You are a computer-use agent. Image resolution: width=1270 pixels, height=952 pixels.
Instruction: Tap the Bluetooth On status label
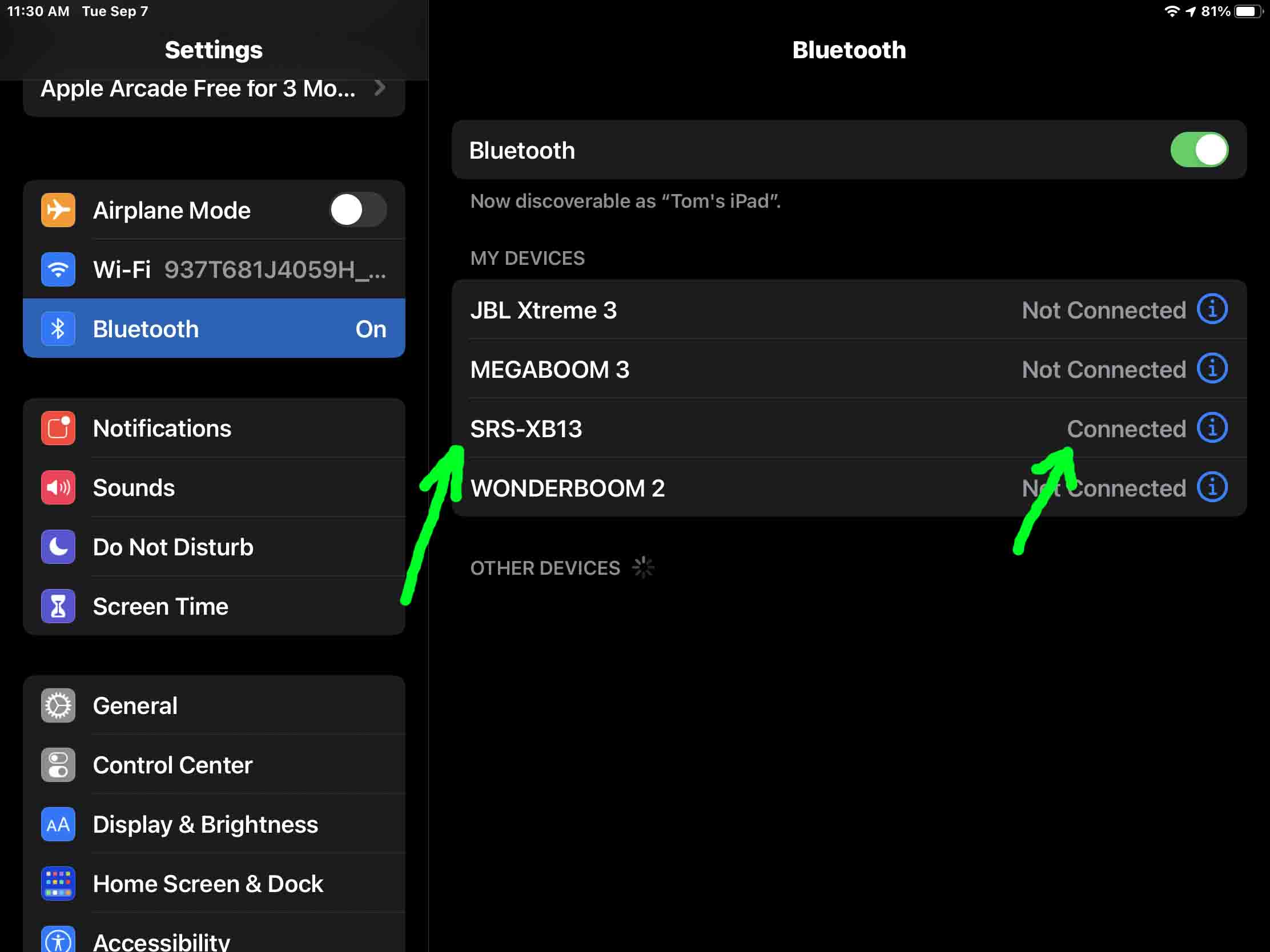(370, 329)
